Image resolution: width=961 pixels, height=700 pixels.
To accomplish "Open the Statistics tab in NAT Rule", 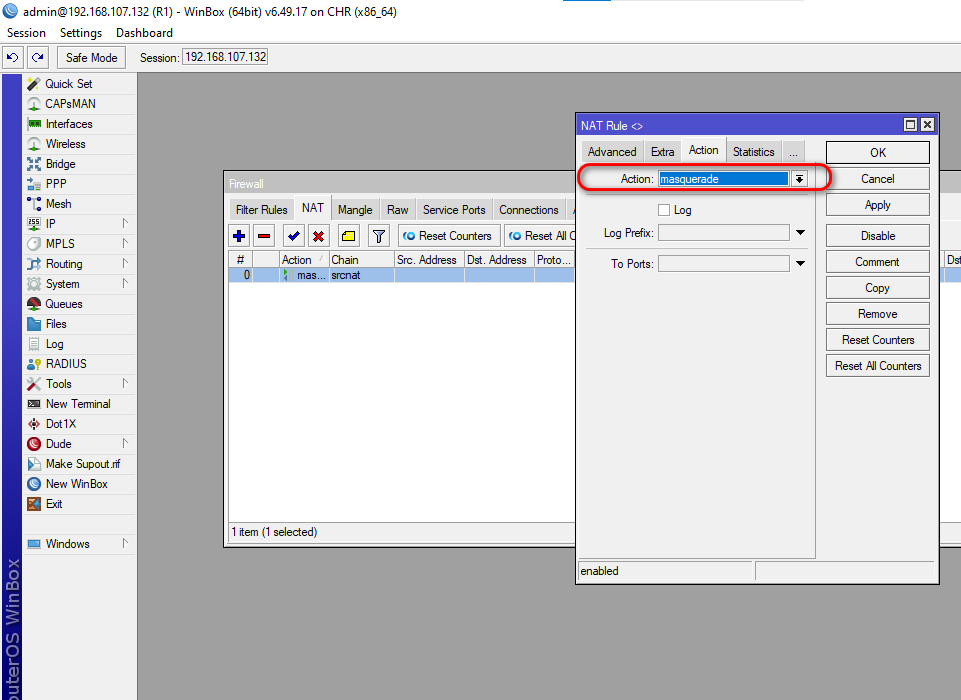I will tap(753, 152).
